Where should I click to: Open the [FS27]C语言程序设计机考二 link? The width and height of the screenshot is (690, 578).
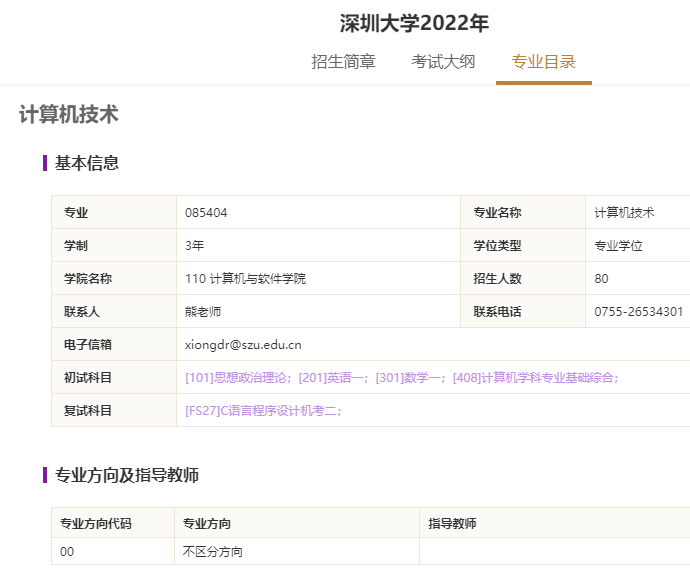pyautogui.click(x=261, y=411)
